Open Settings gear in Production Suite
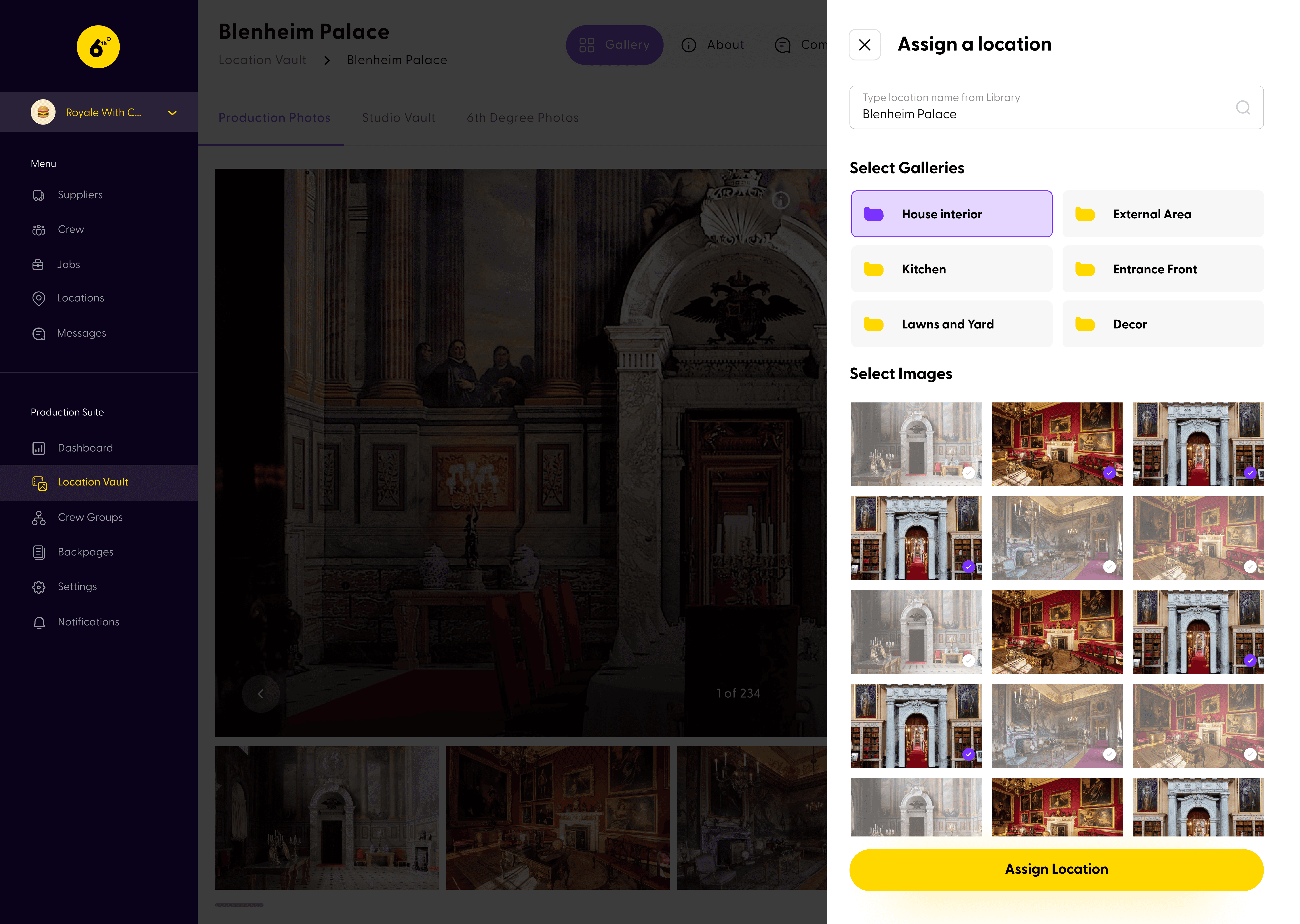 click(x=39, y=587)
